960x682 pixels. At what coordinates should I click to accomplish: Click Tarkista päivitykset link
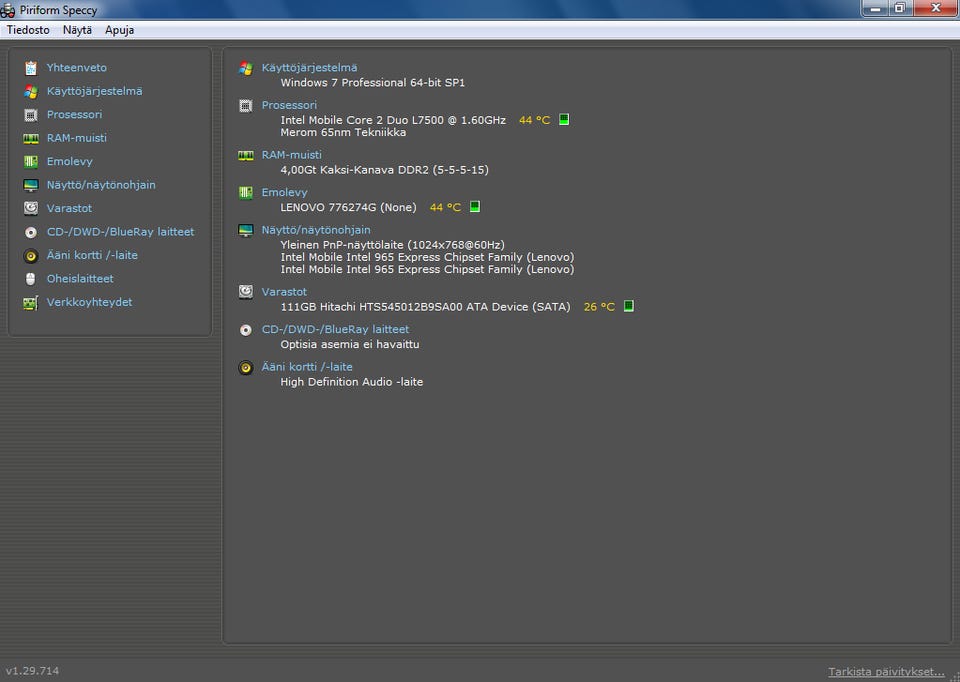tap(886, 672)
